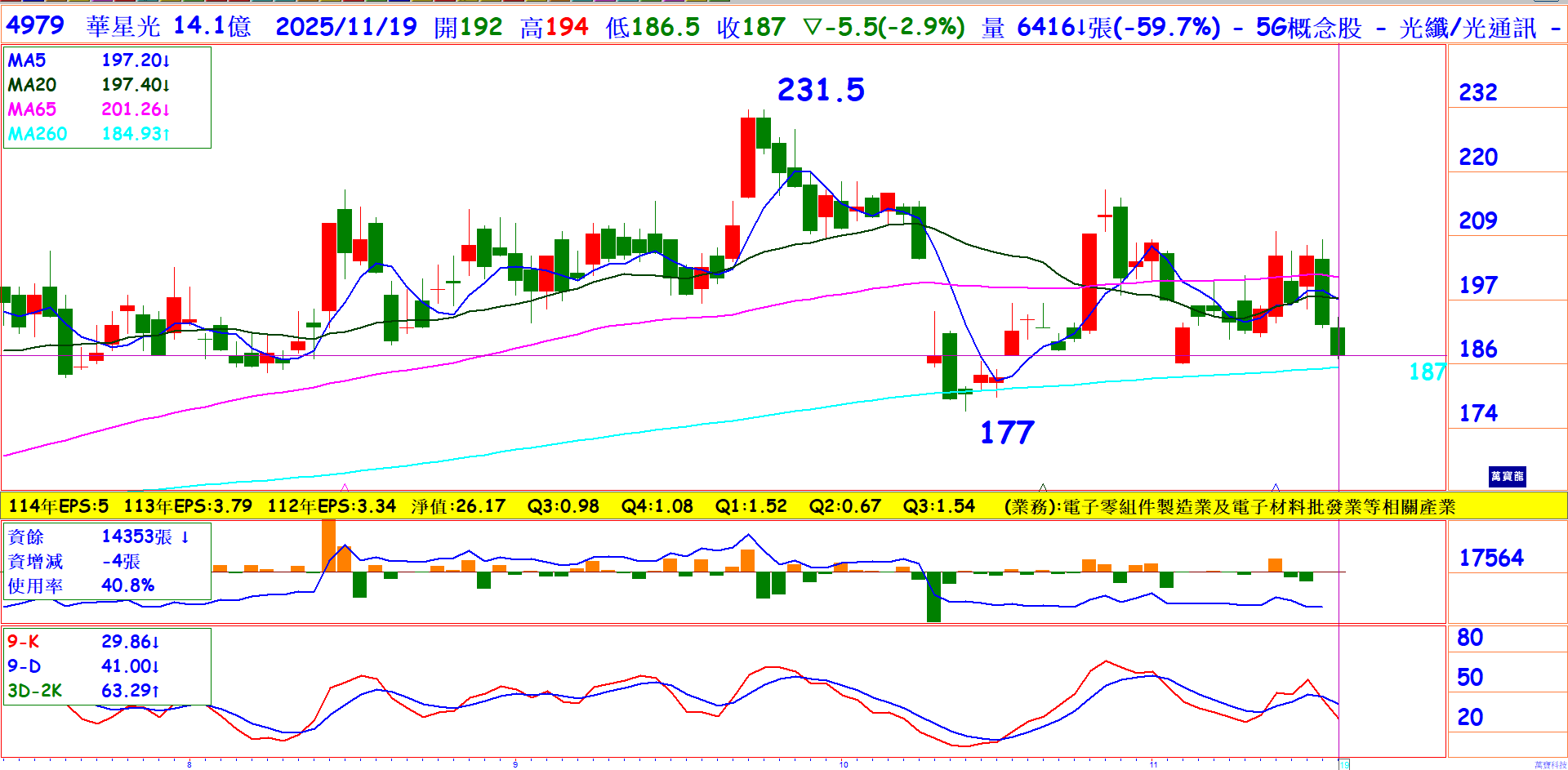This screenshot has height=770, width=1568.
Task: Click the 使用率 usage rate label
Action: (x=35, y=586)
